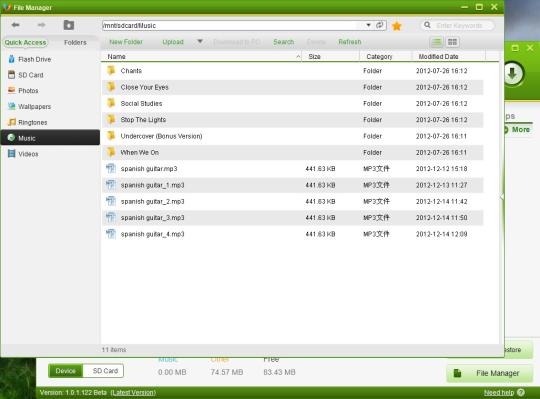Add current folder to favorites star
The height and width of the screenshot is (399, 540).
397,26
